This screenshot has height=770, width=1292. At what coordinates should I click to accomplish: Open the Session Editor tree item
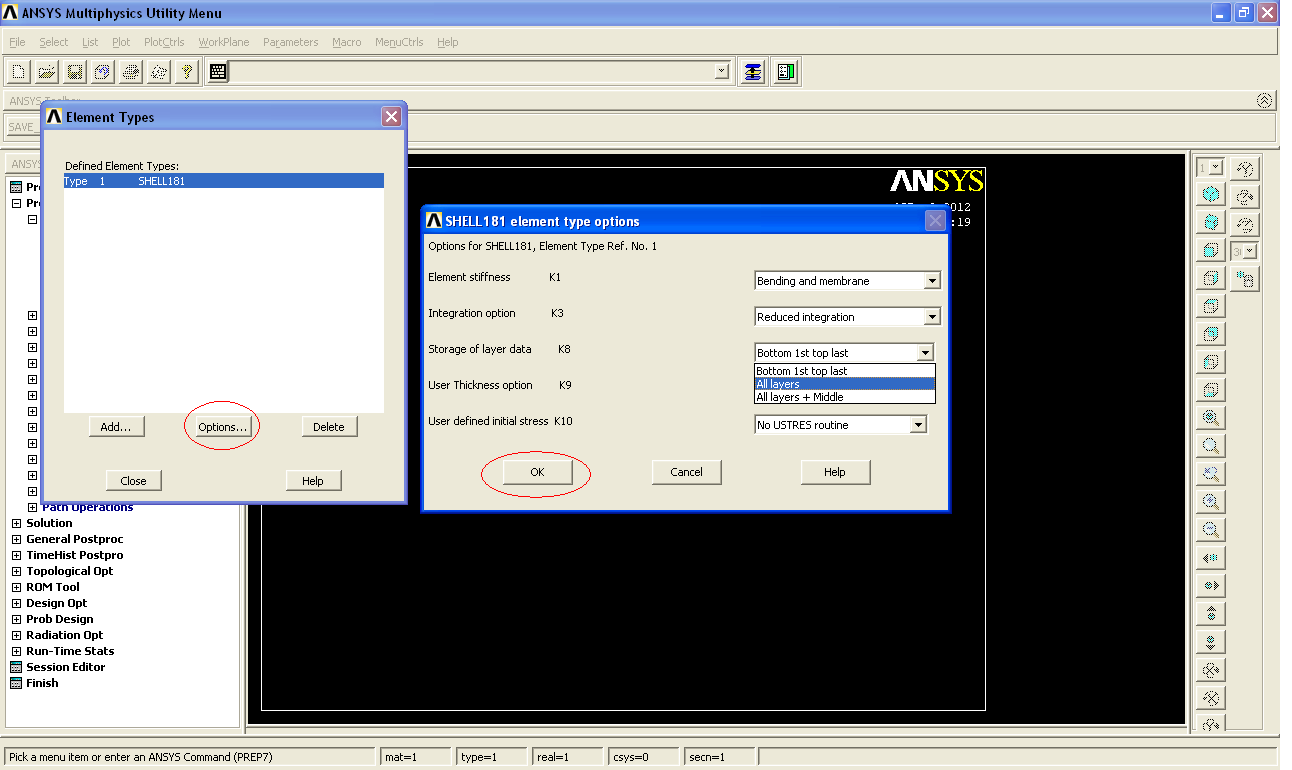point(66,667)
